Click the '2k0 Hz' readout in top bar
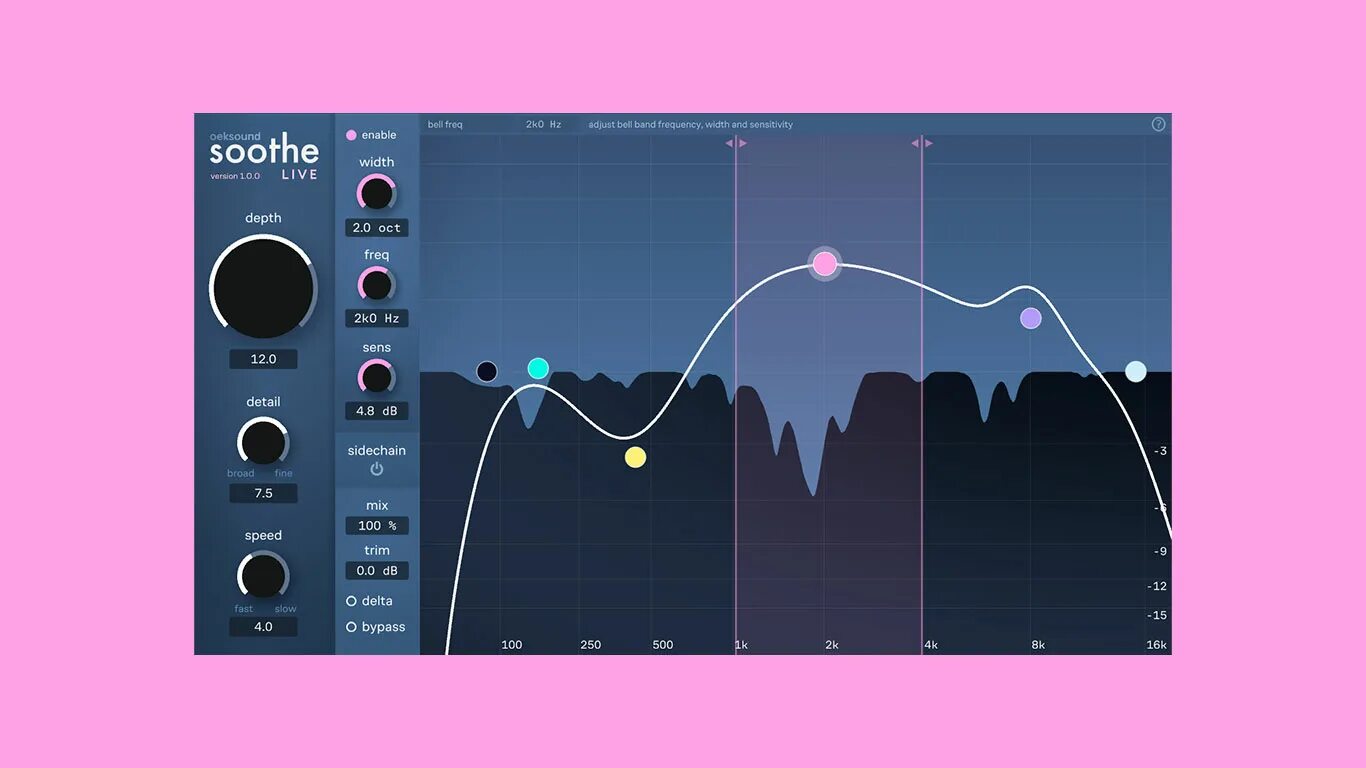Image resolution: width=1366 pixels, height=768 pixels. tap(544, 125)
